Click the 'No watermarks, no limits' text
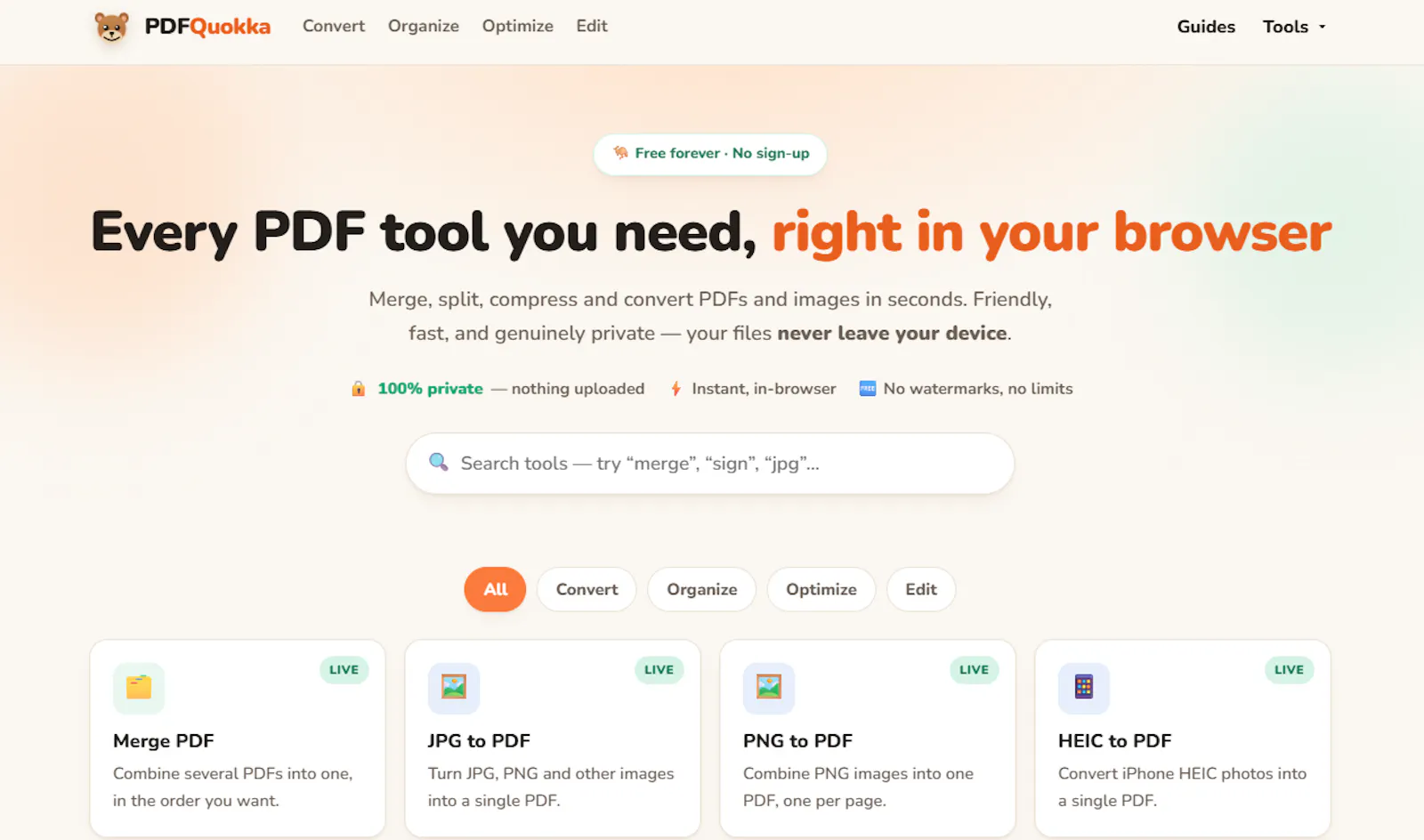This screenshot has width=1424, height=840. (x=978, y=389)
